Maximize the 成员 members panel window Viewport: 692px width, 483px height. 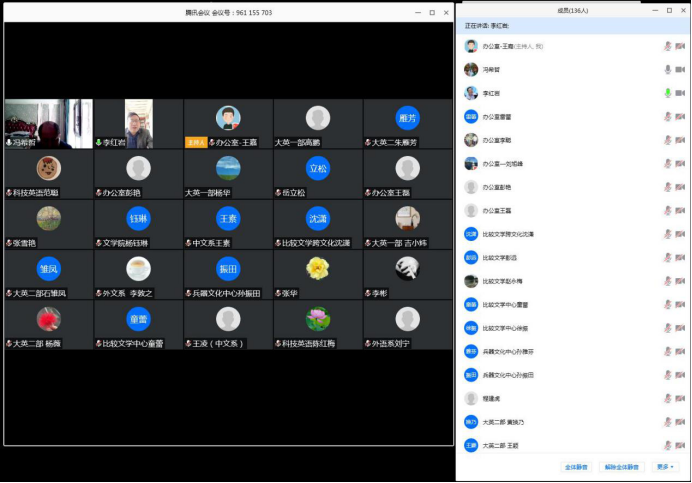(666, 10)
